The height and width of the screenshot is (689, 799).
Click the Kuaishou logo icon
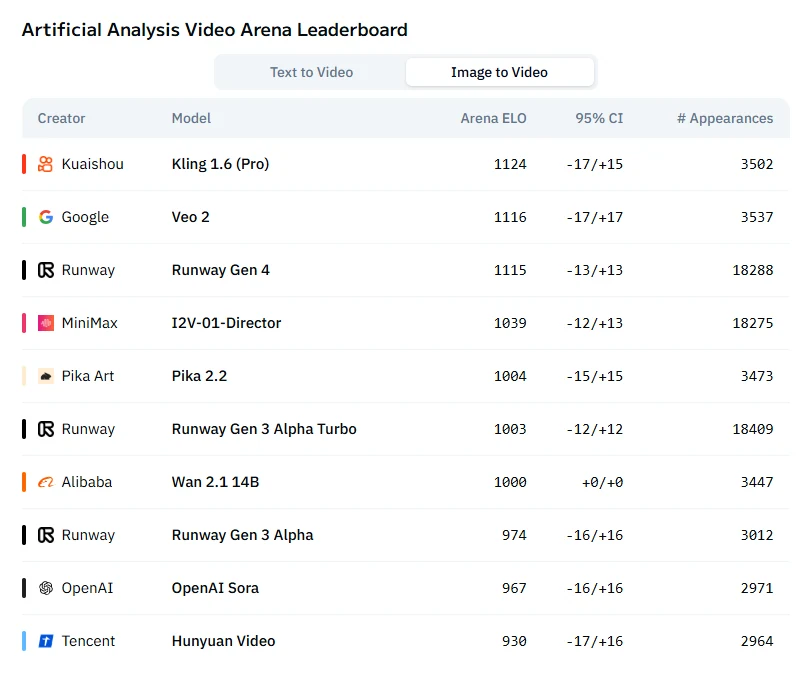pyautogui.click(x=45, y=164)
